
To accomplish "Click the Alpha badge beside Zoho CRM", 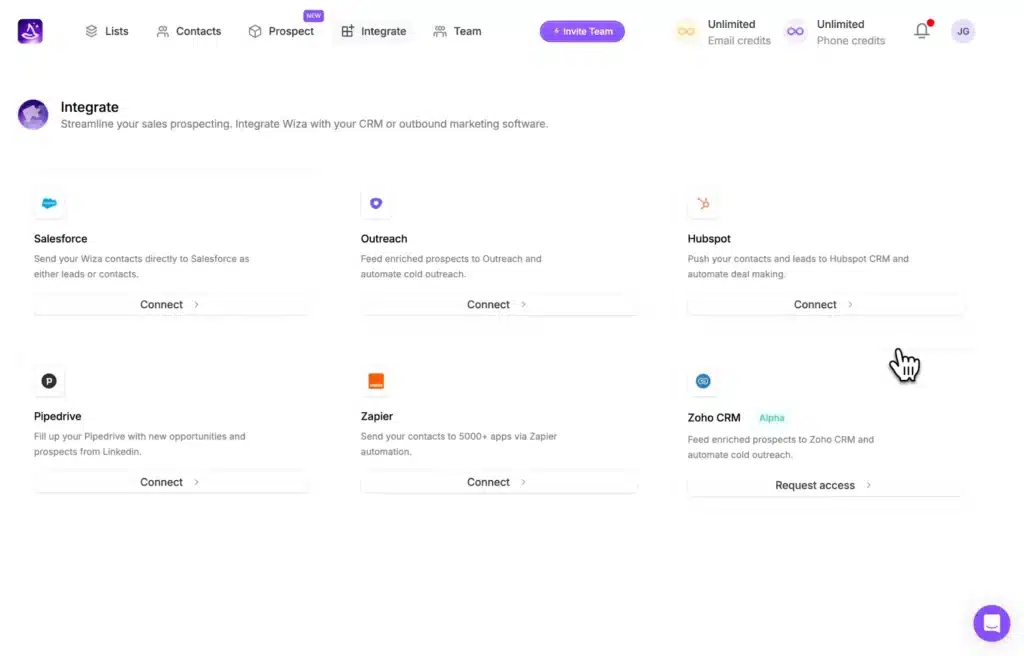I will point(771,418).
